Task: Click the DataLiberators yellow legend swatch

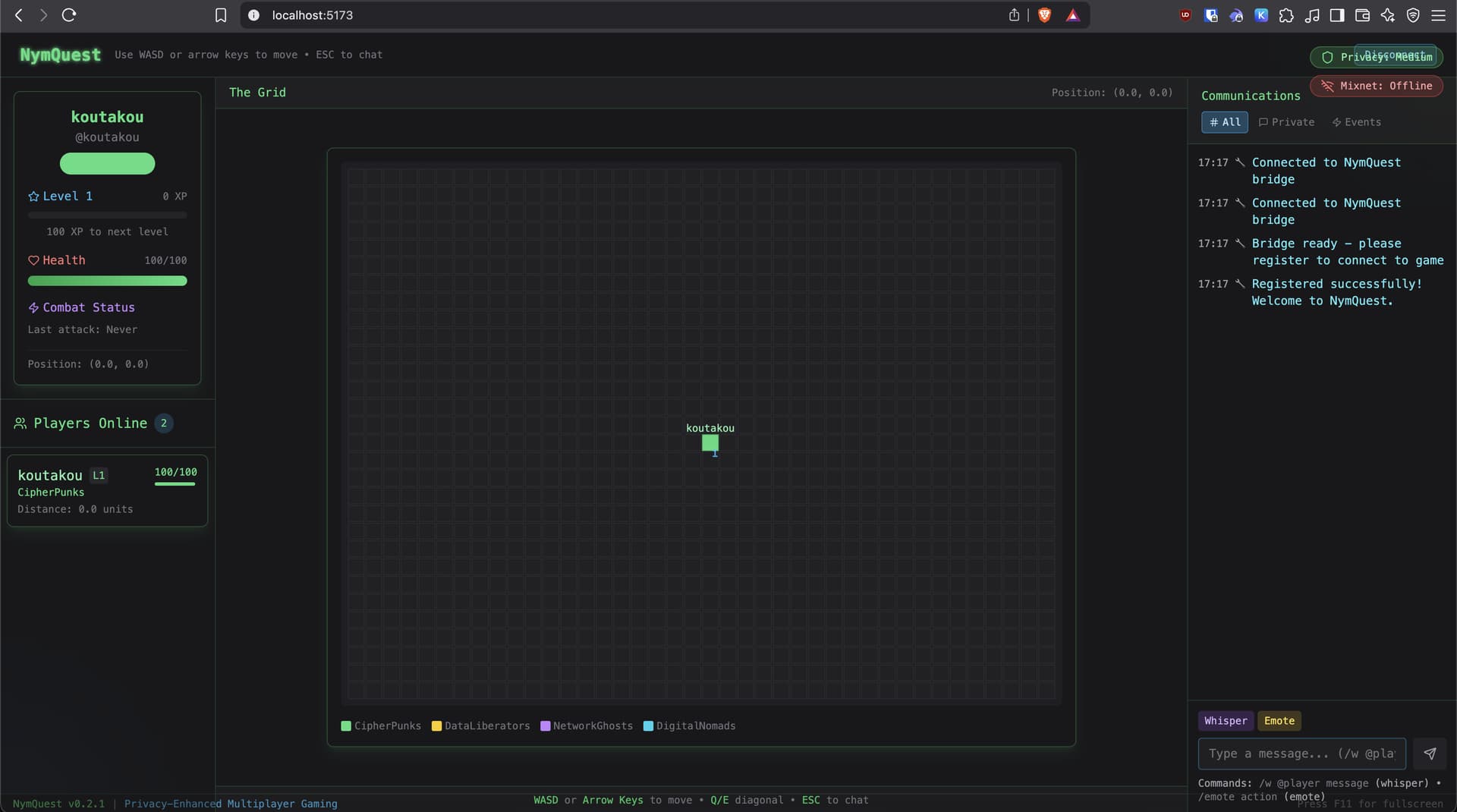Action: (x=436, y=726)
